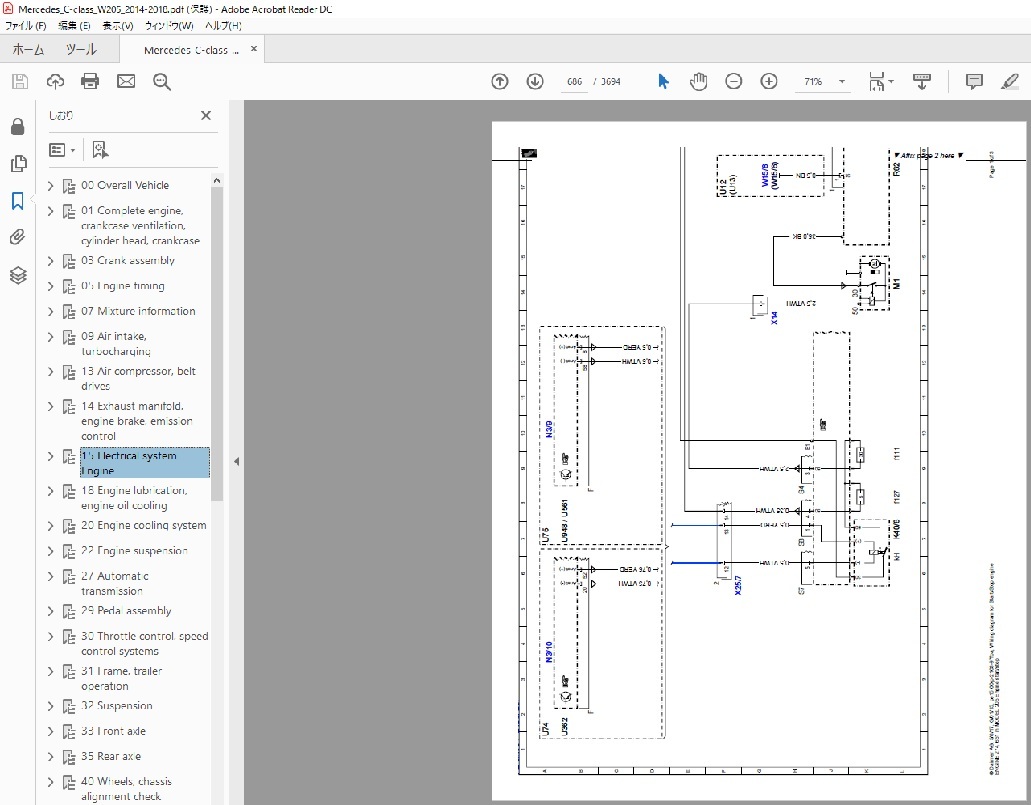Zoom out with minus icon
Screen dimensions: 1031x805
tap(734, 82)
